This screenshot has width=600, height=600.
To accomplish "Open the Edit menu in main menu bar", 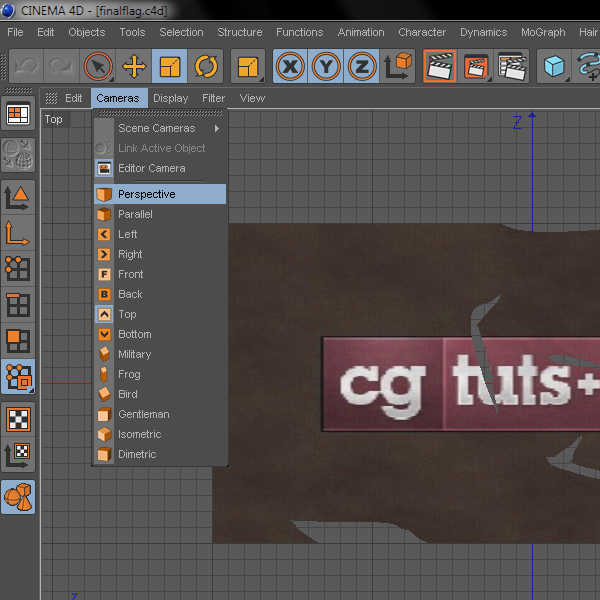I will click(46, 32).
